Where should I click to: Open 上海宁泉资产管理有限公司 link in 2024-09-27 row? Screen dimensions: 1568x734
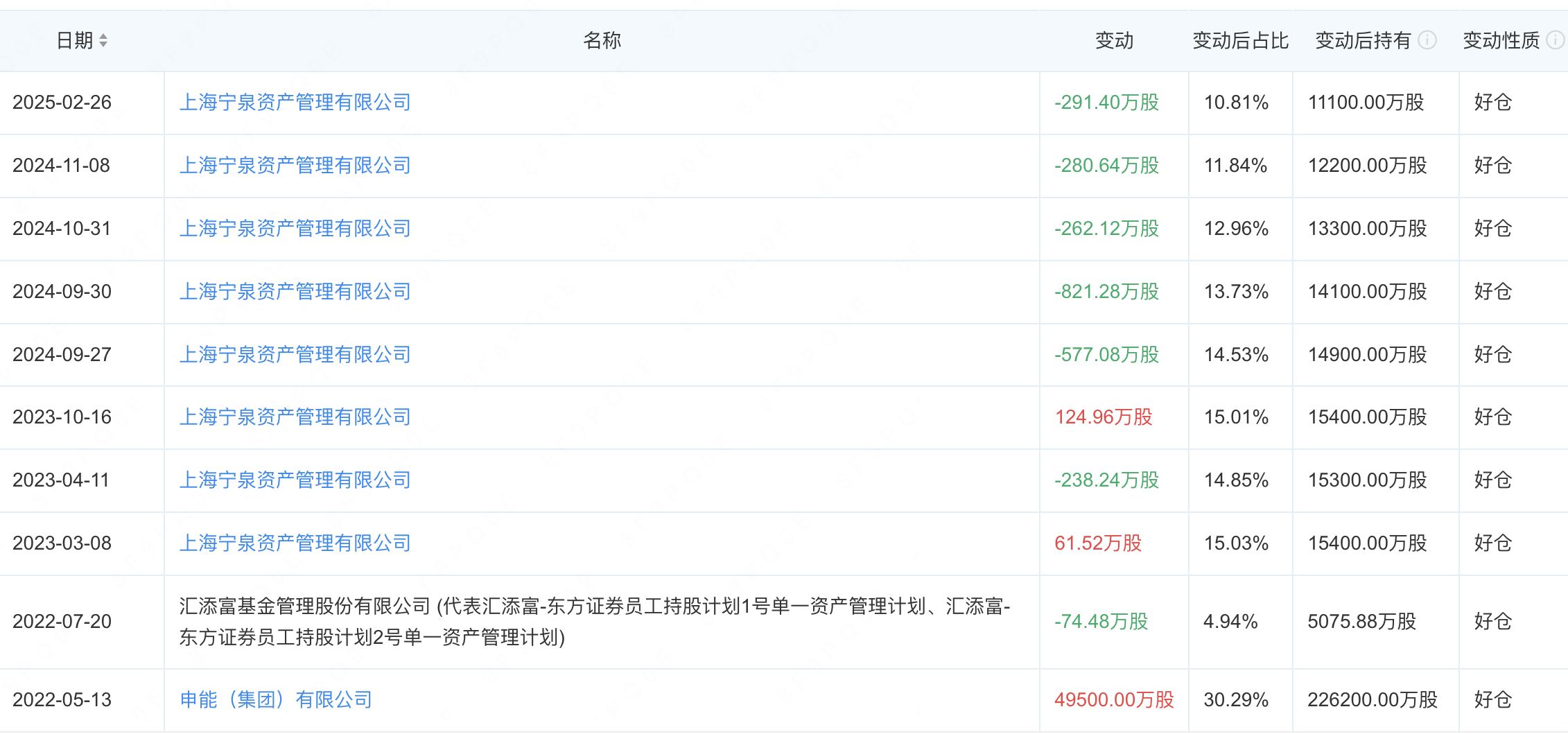(295, 355)
